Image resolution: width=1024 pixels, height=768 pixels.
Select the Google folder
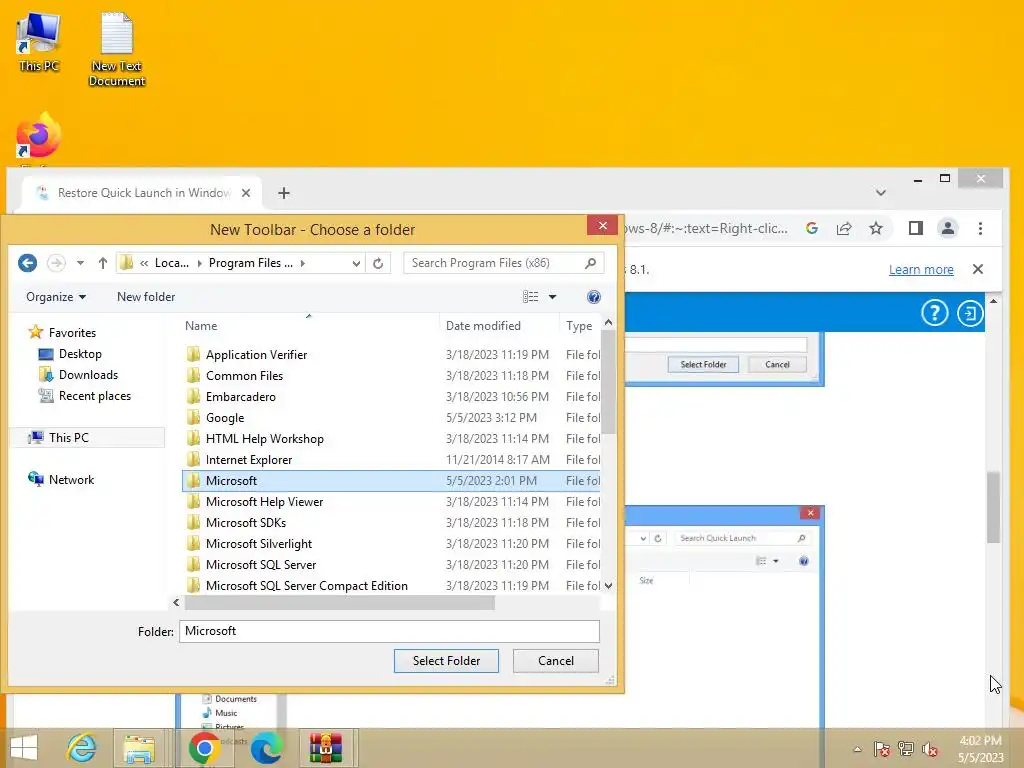pos(391,418)
